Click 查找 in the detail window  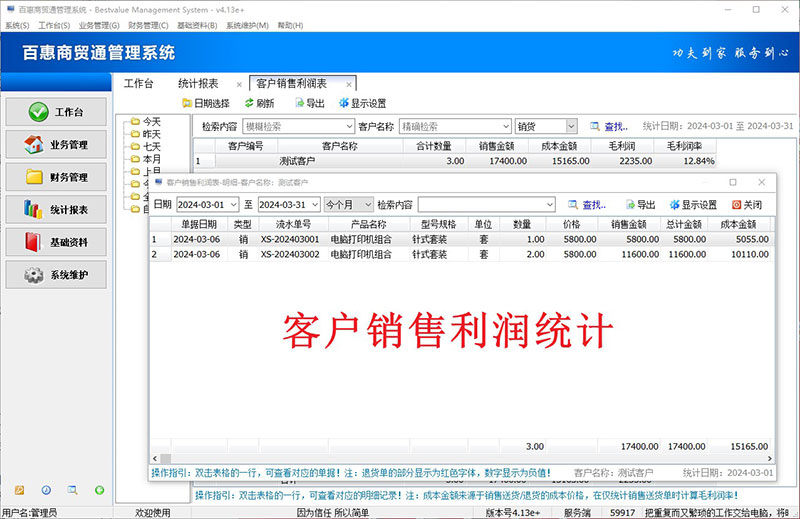587,205
